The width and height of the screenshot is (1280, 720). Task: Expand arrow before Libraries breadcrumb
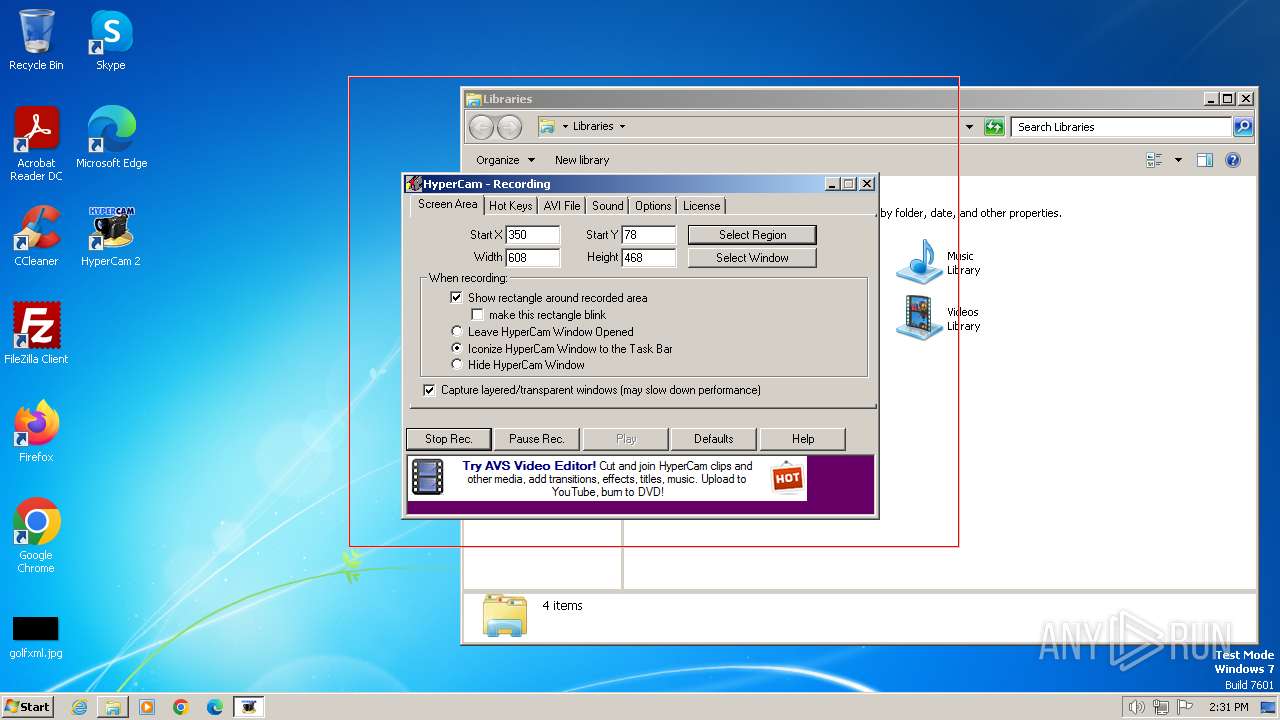(565, 127)
